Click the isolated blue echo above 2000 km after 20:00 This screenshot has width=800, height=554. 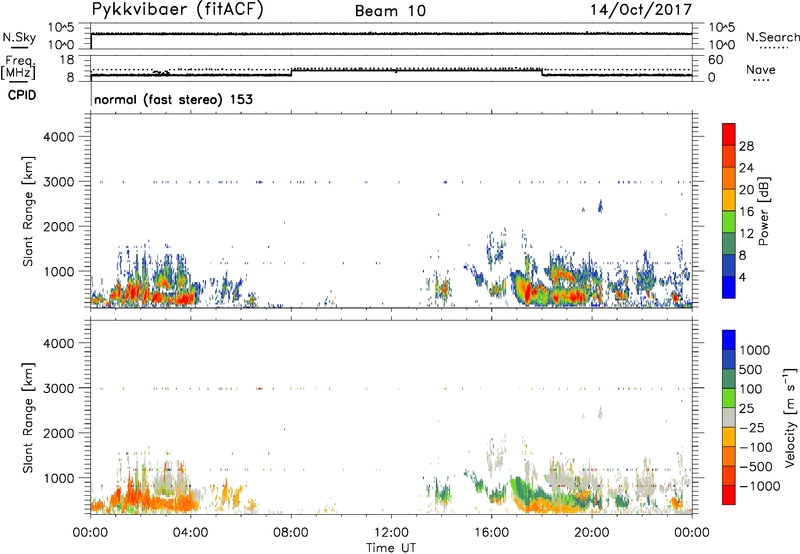[600, 206]
